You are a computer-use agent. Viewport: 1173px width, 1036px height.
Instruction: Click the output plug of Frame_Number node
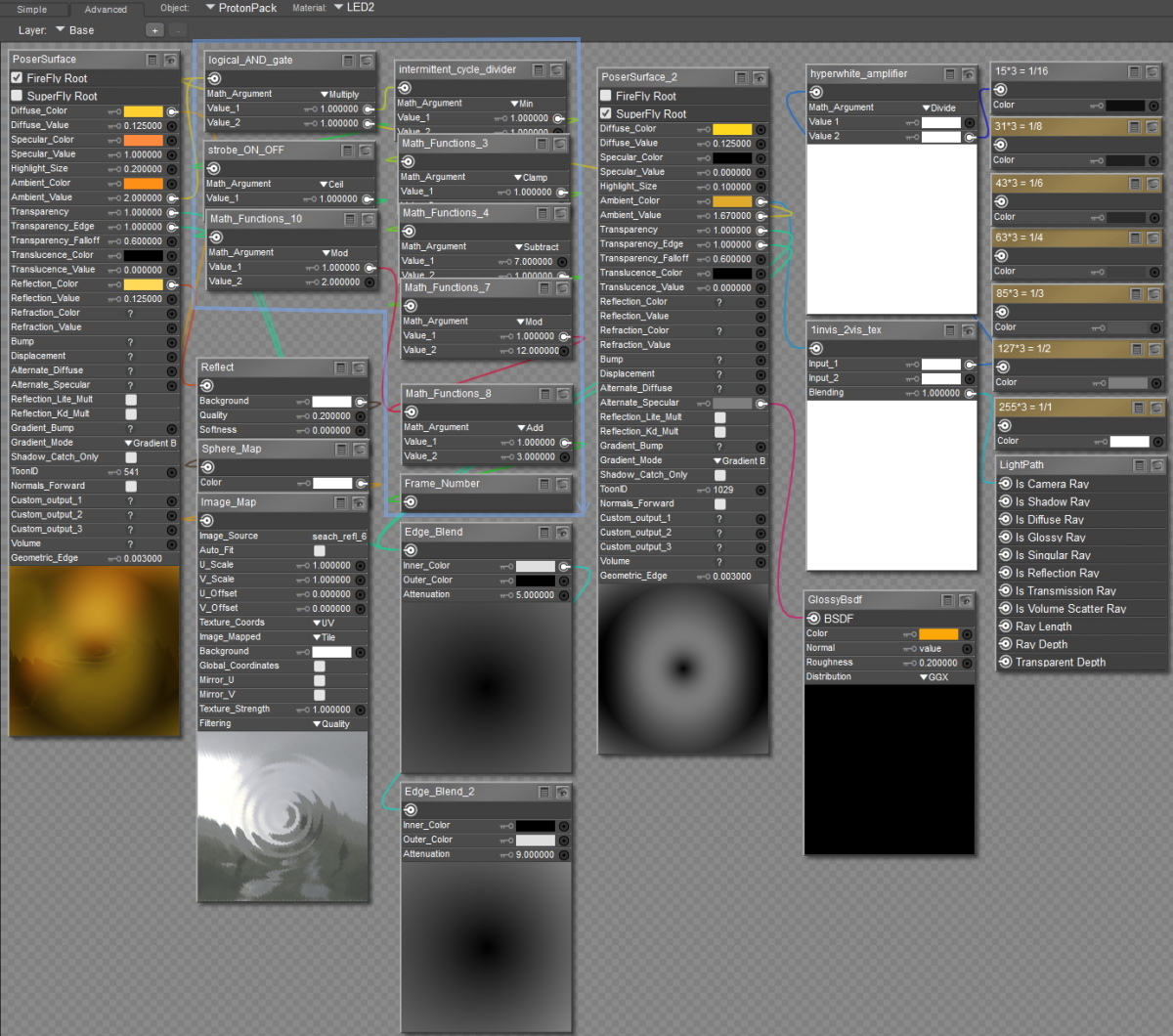pos(411,502)
